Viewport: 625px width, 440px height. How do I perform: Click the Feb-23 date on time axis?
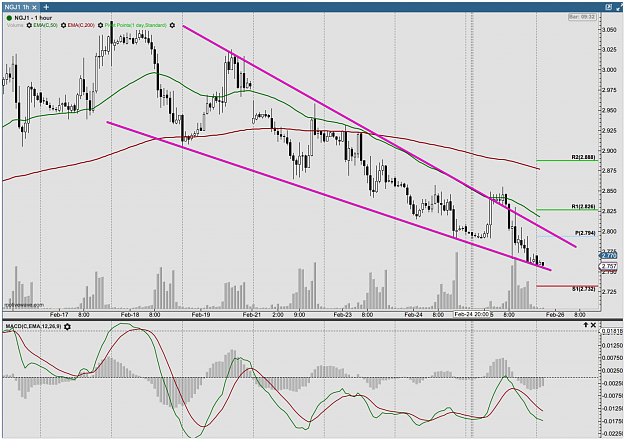pos(343,315)
